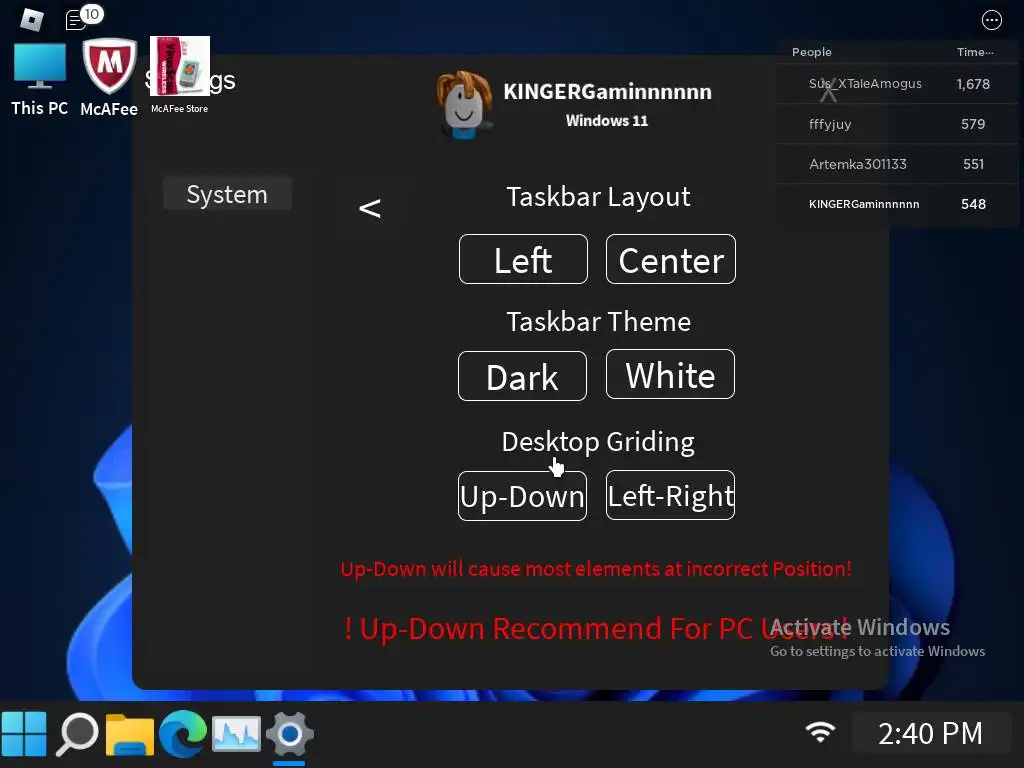The width and height of the screenshot is (1024, 768).
Task: Open the McAFee shield desktop icon
Action: 109,78
